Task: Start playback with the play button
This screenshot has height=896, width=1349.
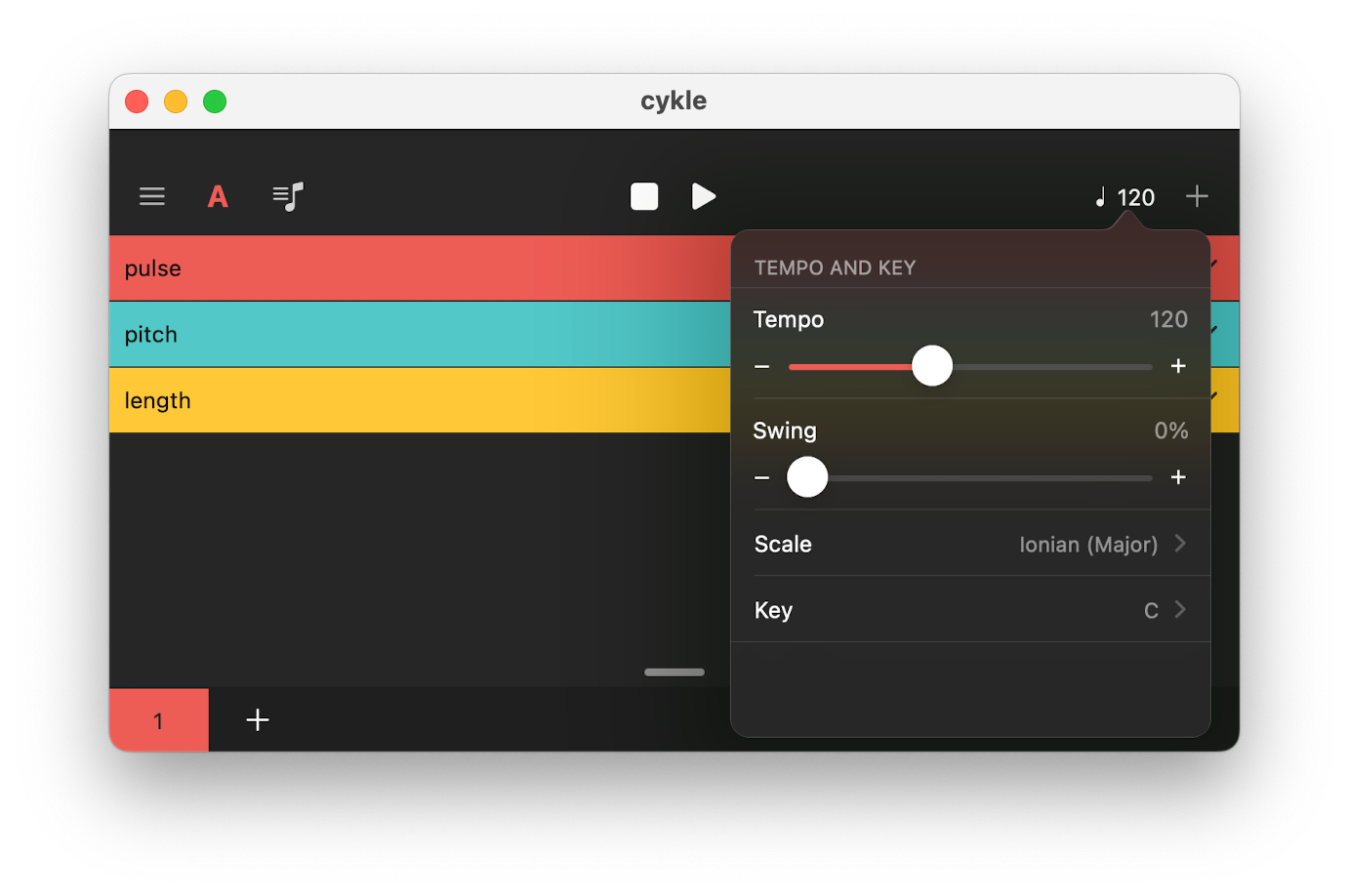Action: 704,197
